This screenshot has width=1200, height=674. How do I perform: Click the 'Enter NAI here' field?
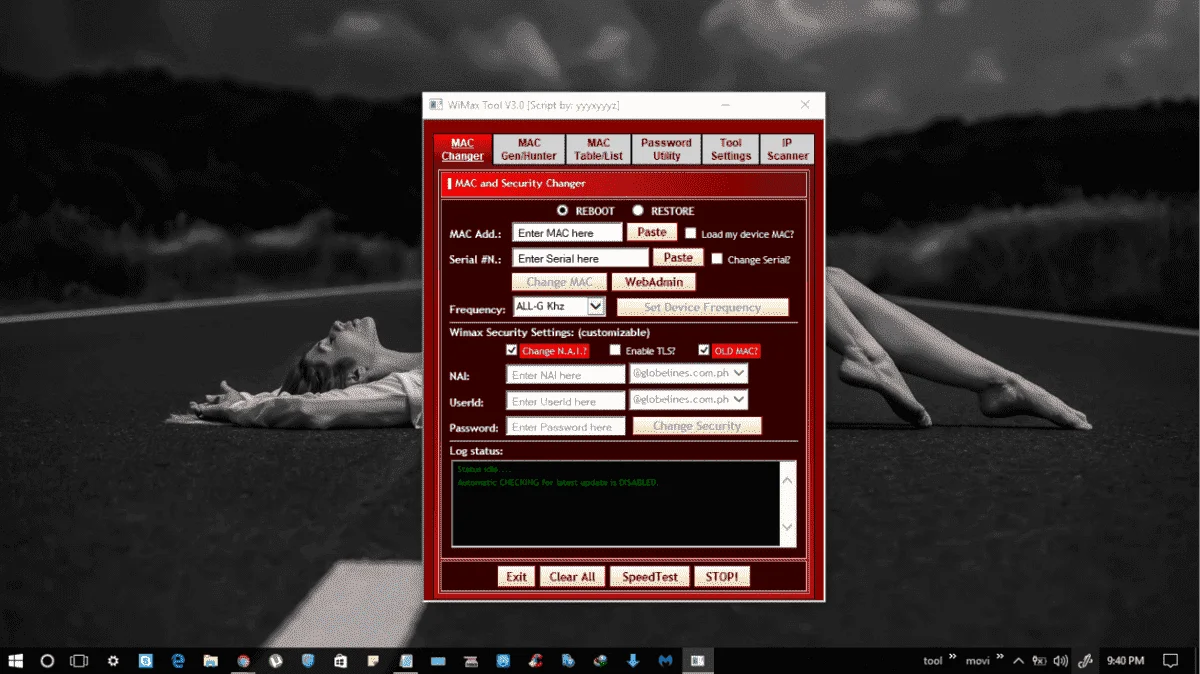click(566, 375)
